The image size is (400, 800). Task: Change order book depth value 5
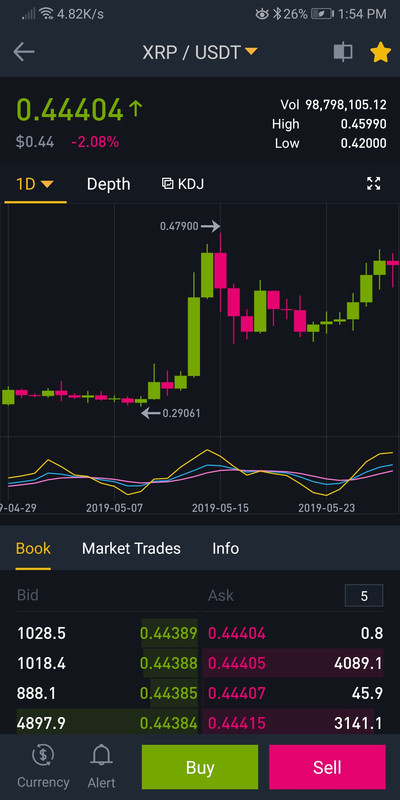364,595
